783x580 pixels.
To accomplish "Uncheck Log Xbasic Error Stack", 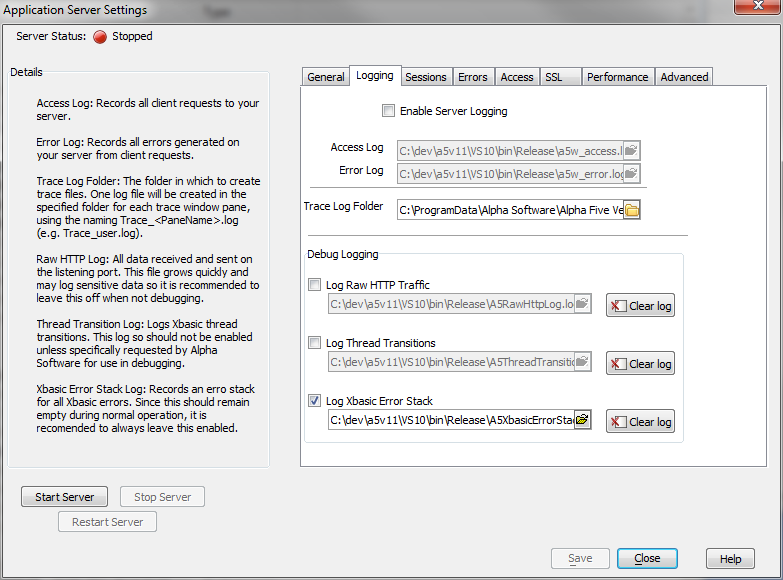I will pyautogui.click(x=314, y=401).
